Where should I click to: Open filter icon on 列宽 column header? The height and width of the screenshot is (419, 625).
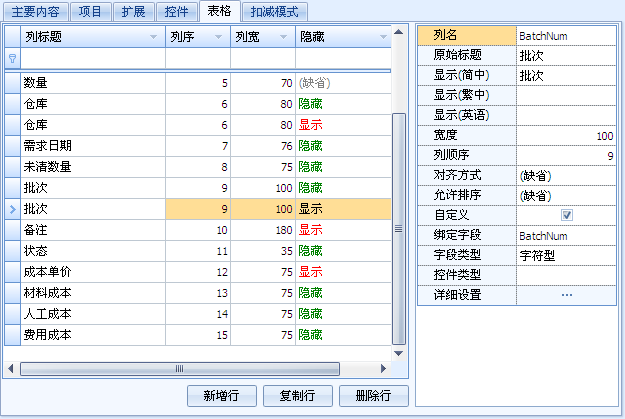click(283, 37)
